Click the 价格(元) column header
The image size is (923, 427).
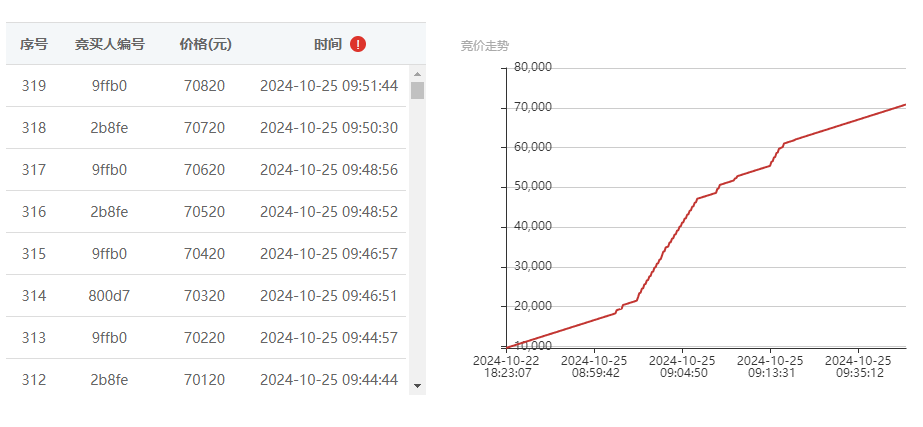pyautogui.click(x=205, y=44)
